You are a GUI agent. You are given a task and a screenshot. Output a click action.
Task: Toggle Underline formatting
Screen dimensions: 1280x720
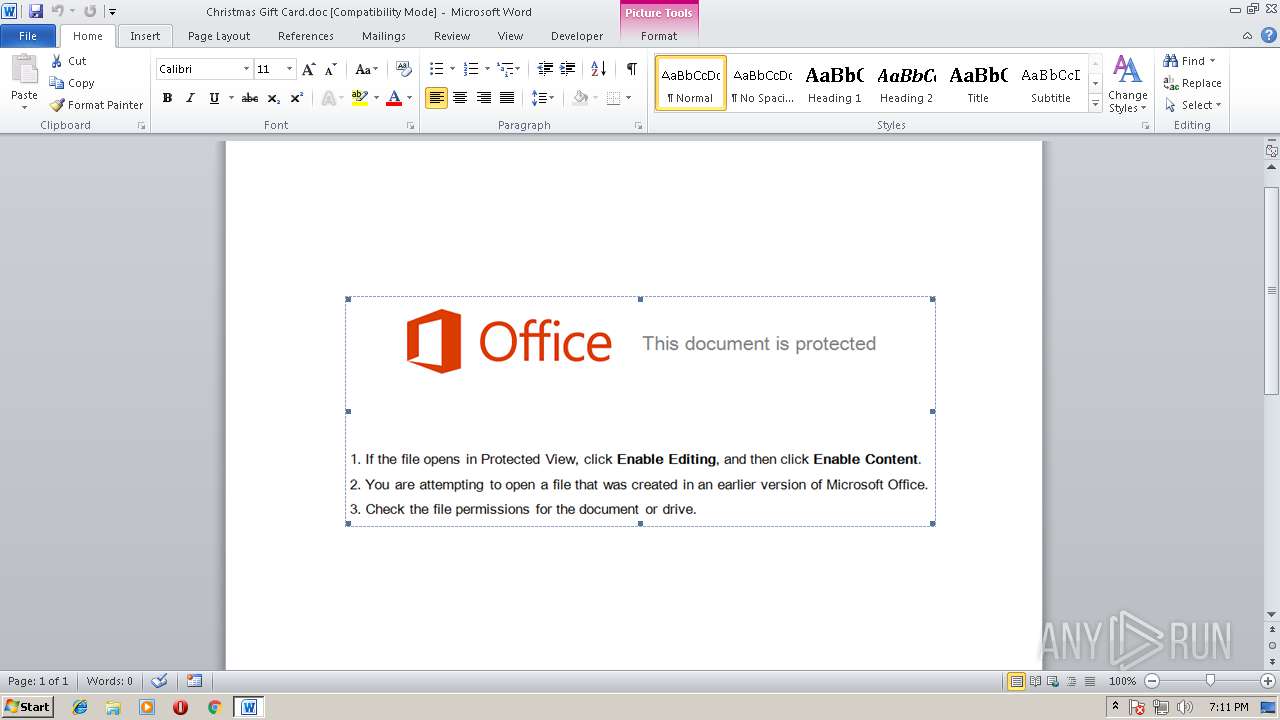214,98
